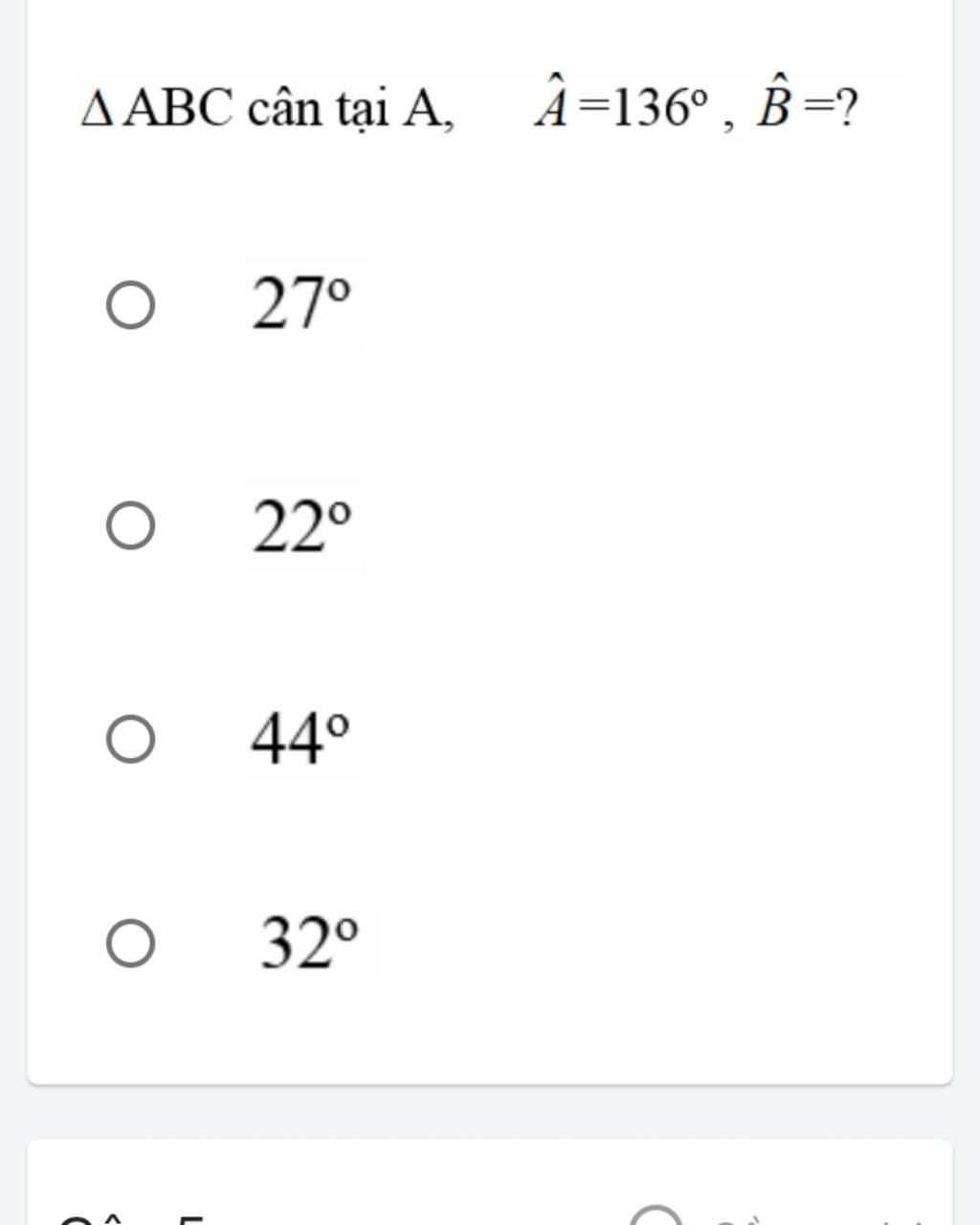Click the next question card at bottom

(x=490, y=1182)
